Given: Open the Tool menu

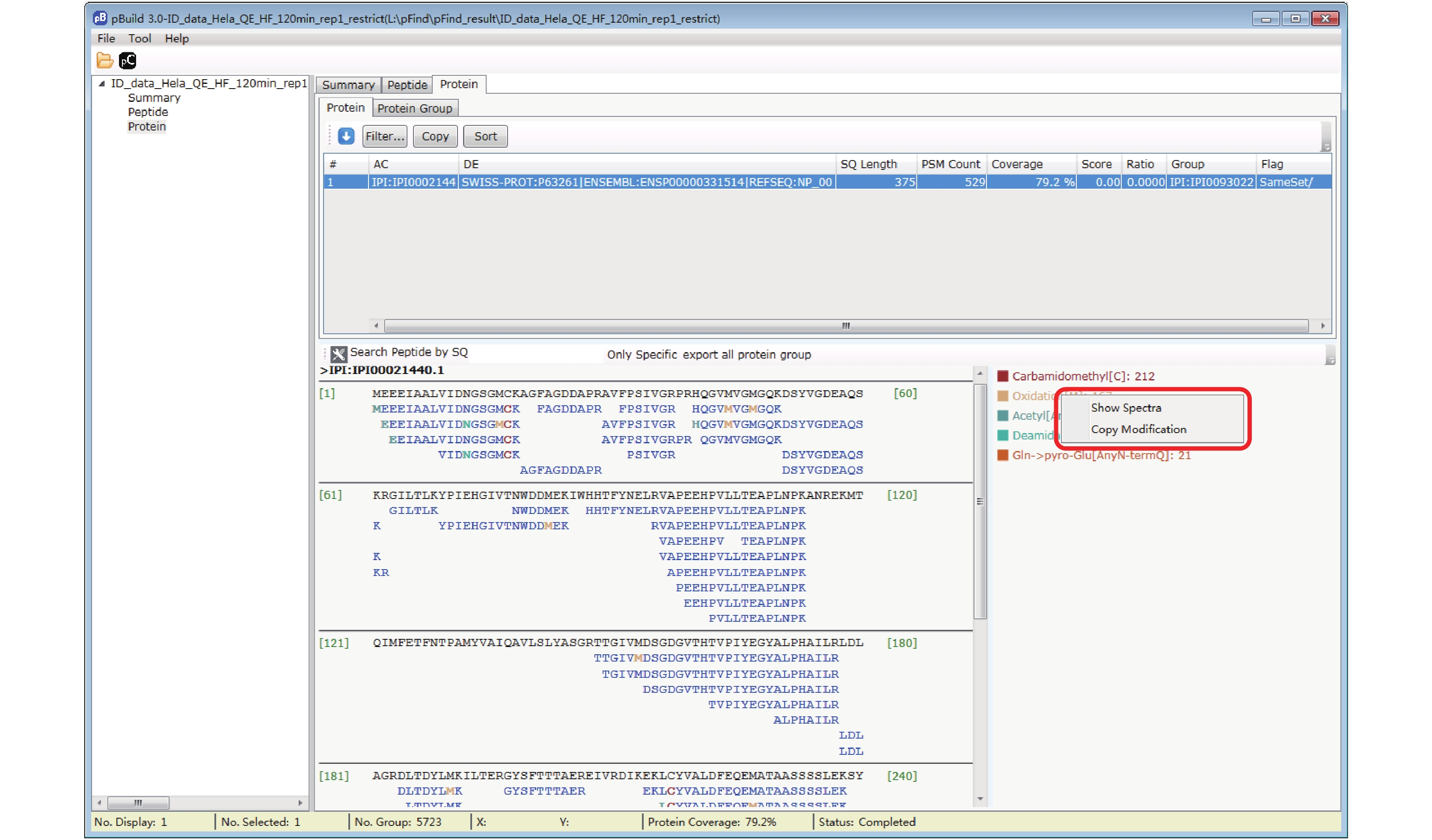Looking at the screenshot, I should (139, 38).
